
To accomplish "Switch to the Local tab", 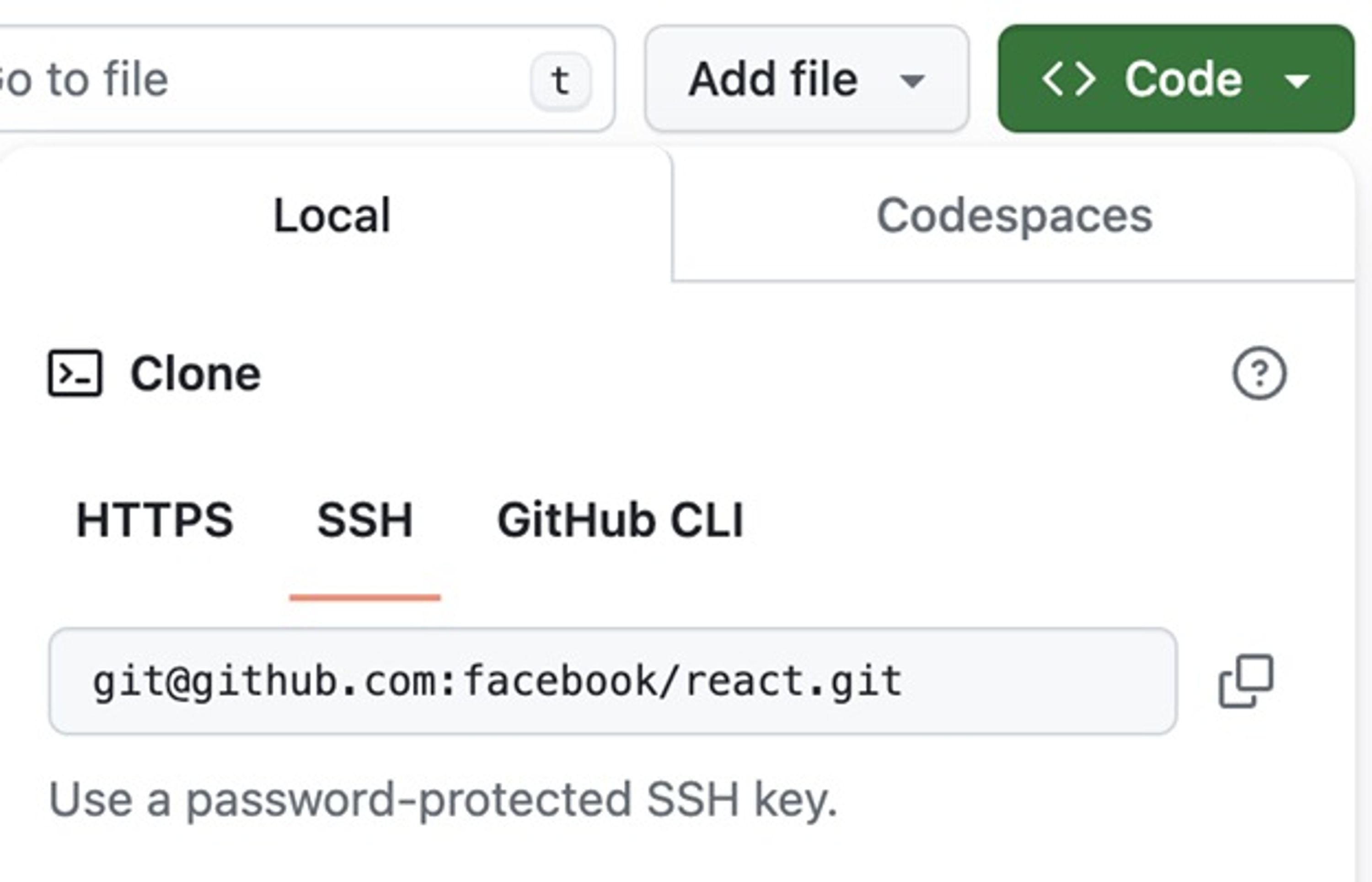I will [332, 215].
